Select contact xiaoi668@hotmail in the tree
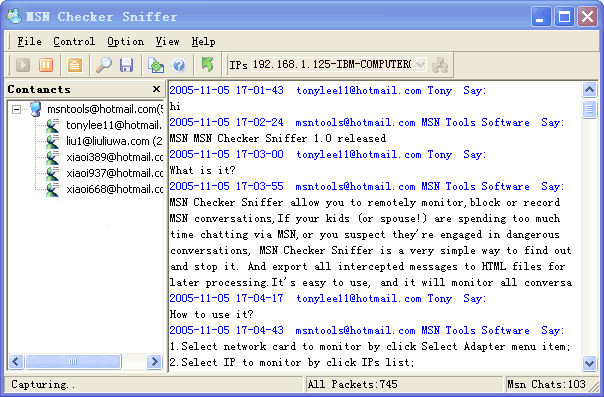Image resolution: width=604 pixels, height=397 pixels. coord(114,189)
